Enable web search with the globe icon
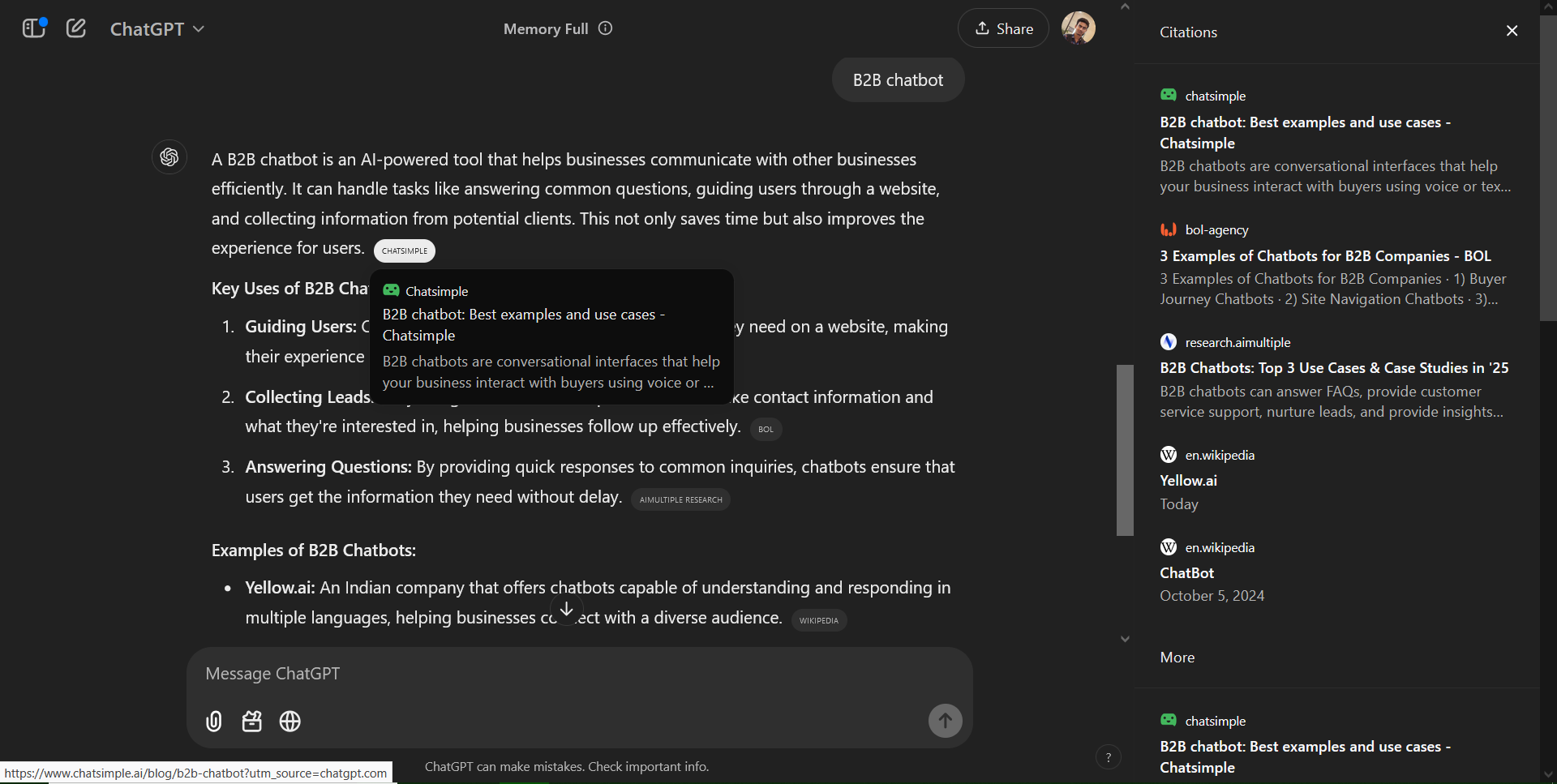This screenshot has width=1557, height=784. coord(290,721)
